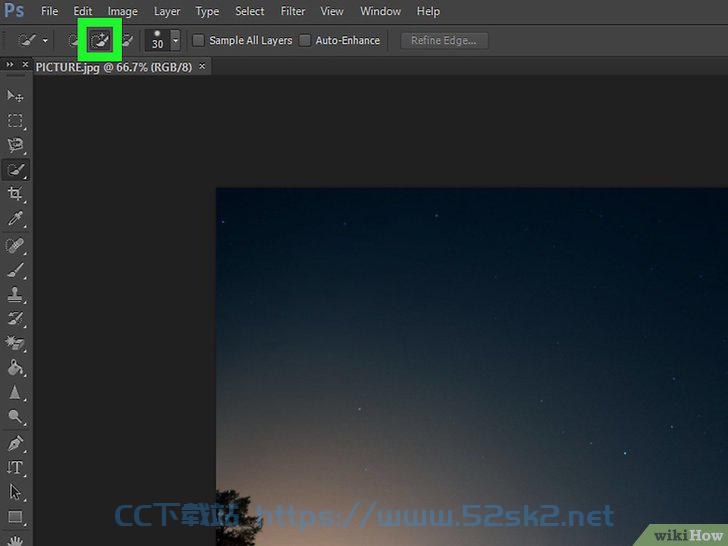
Task: Select the Hand tool
Action: [x=15, y=540]
